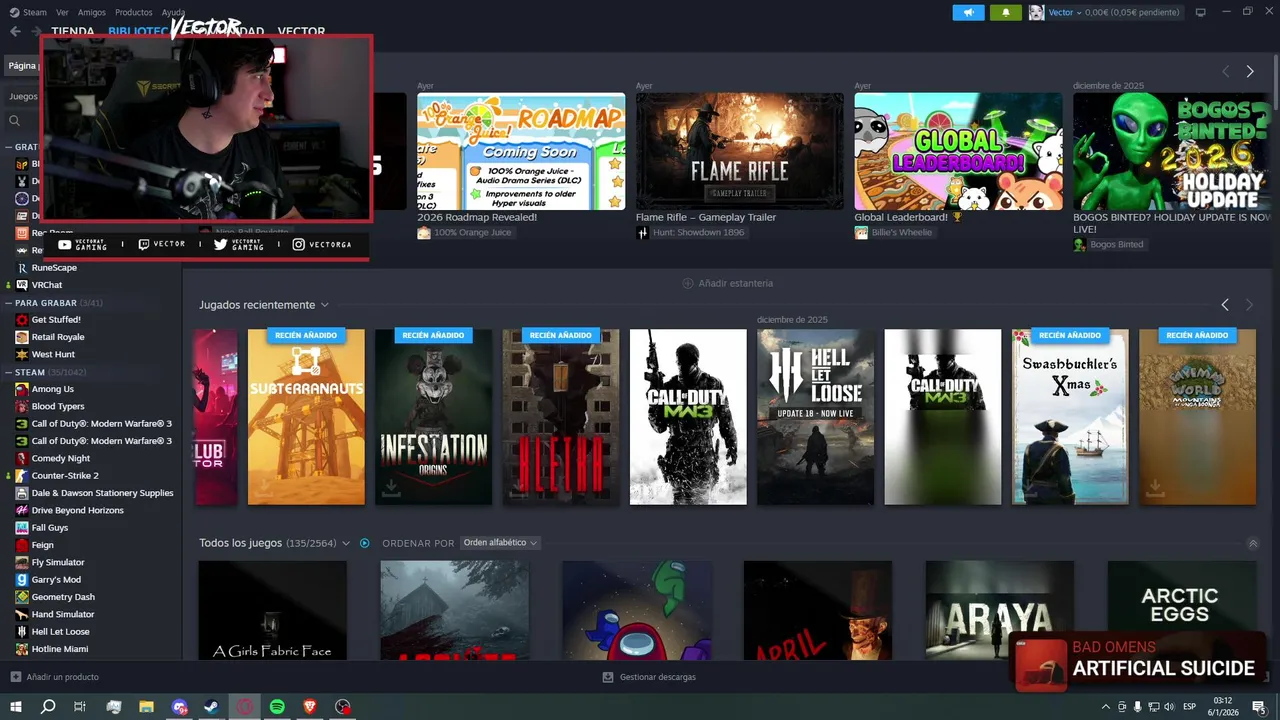Go to previous news with left arrow
The height and width of the screenshot is (720, 1280).
coord(1225,71)
